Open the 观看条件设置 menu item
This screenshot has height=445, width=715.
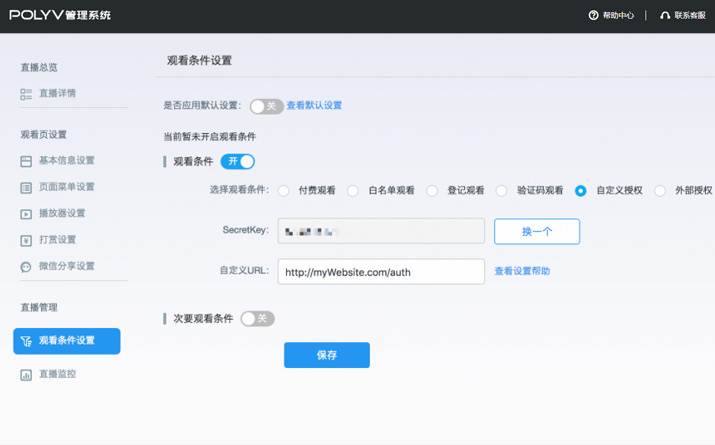[x=67, y=341]
